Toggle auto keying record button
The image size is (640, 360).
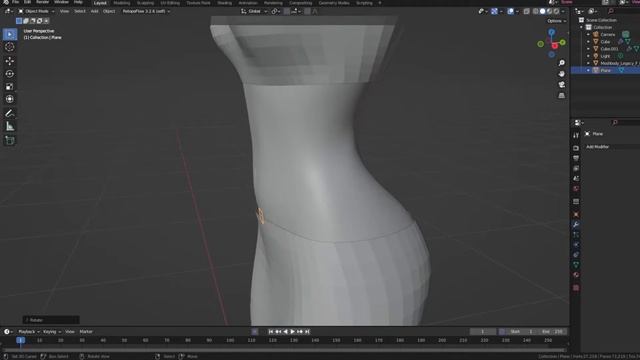[x=254, y=332]
